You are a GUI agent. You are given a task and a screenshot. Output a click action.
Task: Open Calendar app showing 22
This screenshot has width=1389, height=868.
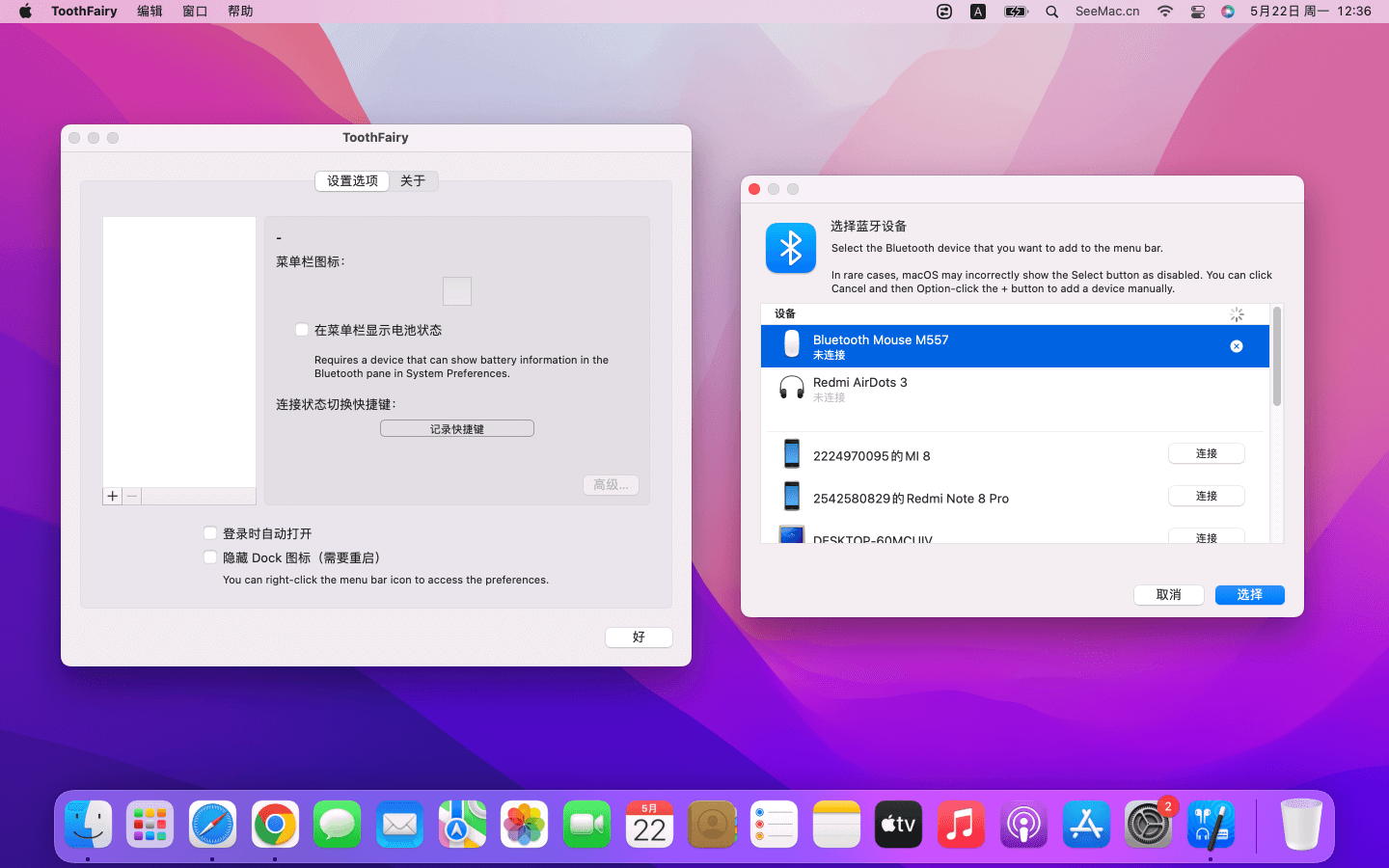coord(649,824)
